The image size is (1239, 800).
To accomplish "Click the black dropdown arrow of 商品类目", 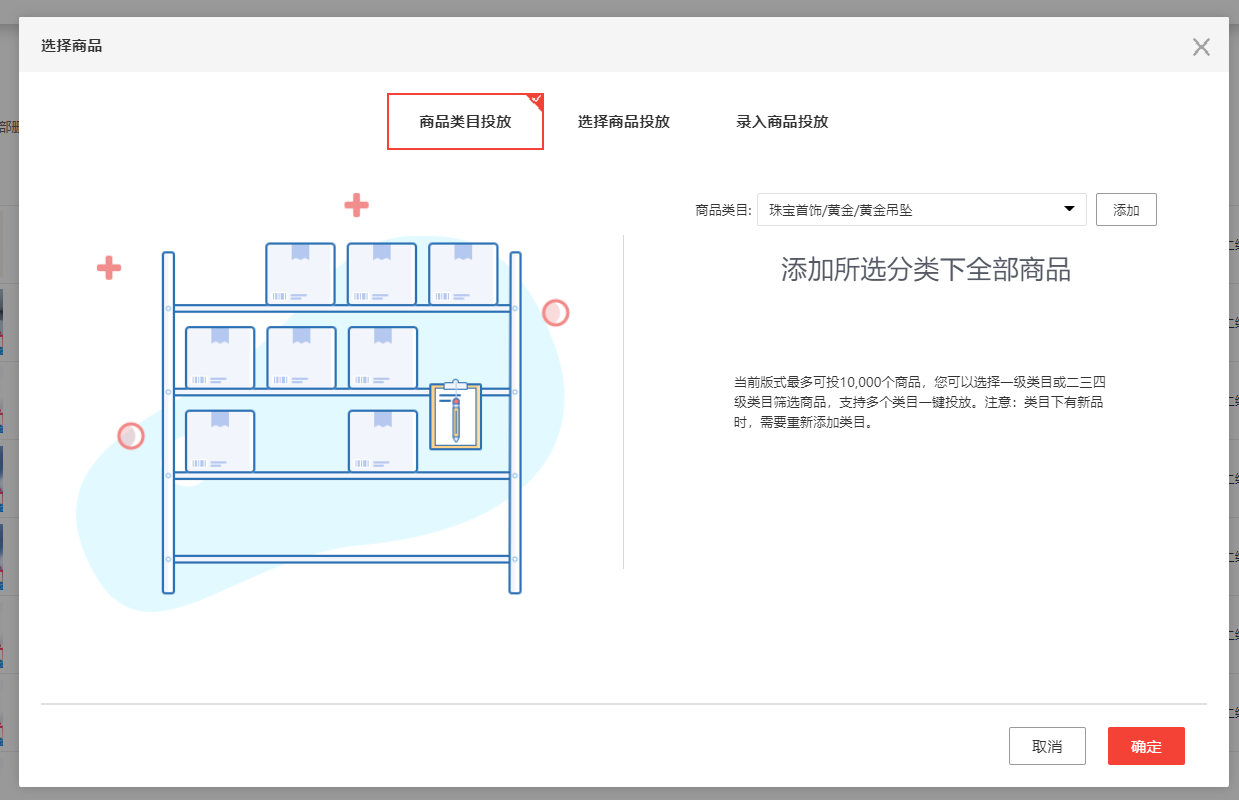I will click(1068, 210).
